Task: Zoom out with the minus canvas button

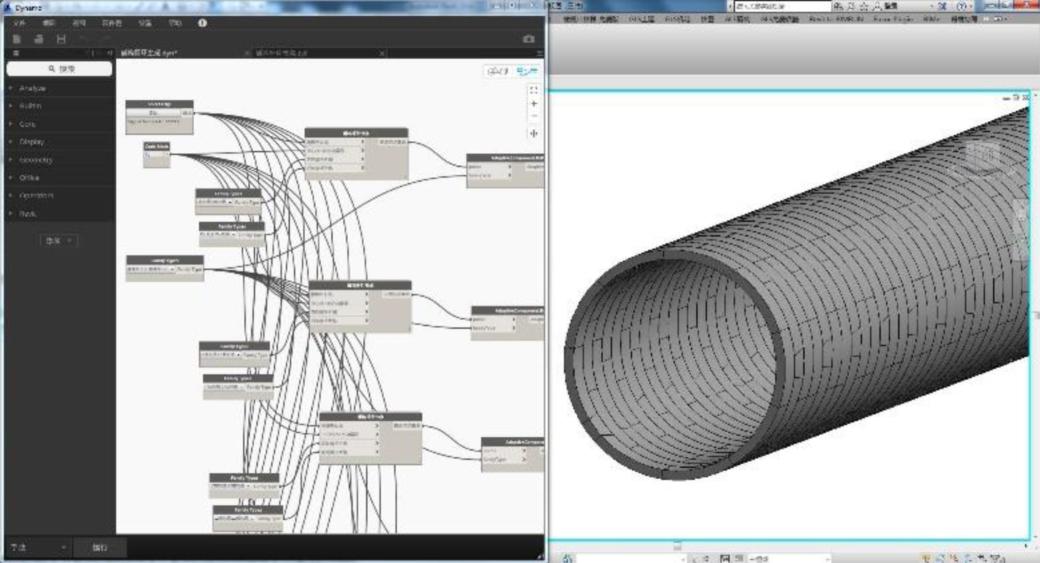Action: click(533, 117)
